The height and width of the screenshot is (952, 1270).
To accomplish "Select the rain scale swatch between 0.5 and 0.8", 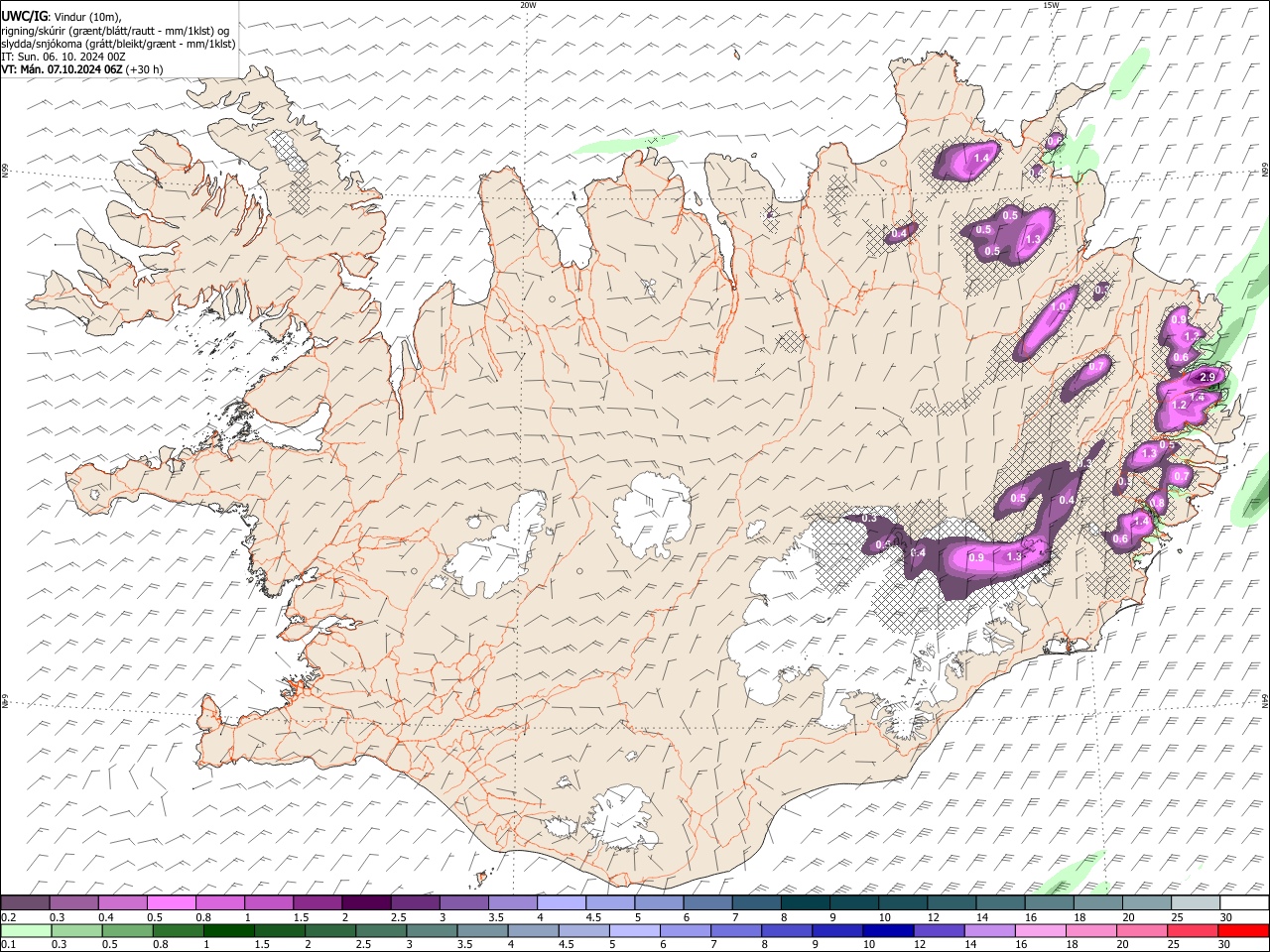I will [128, 931].
